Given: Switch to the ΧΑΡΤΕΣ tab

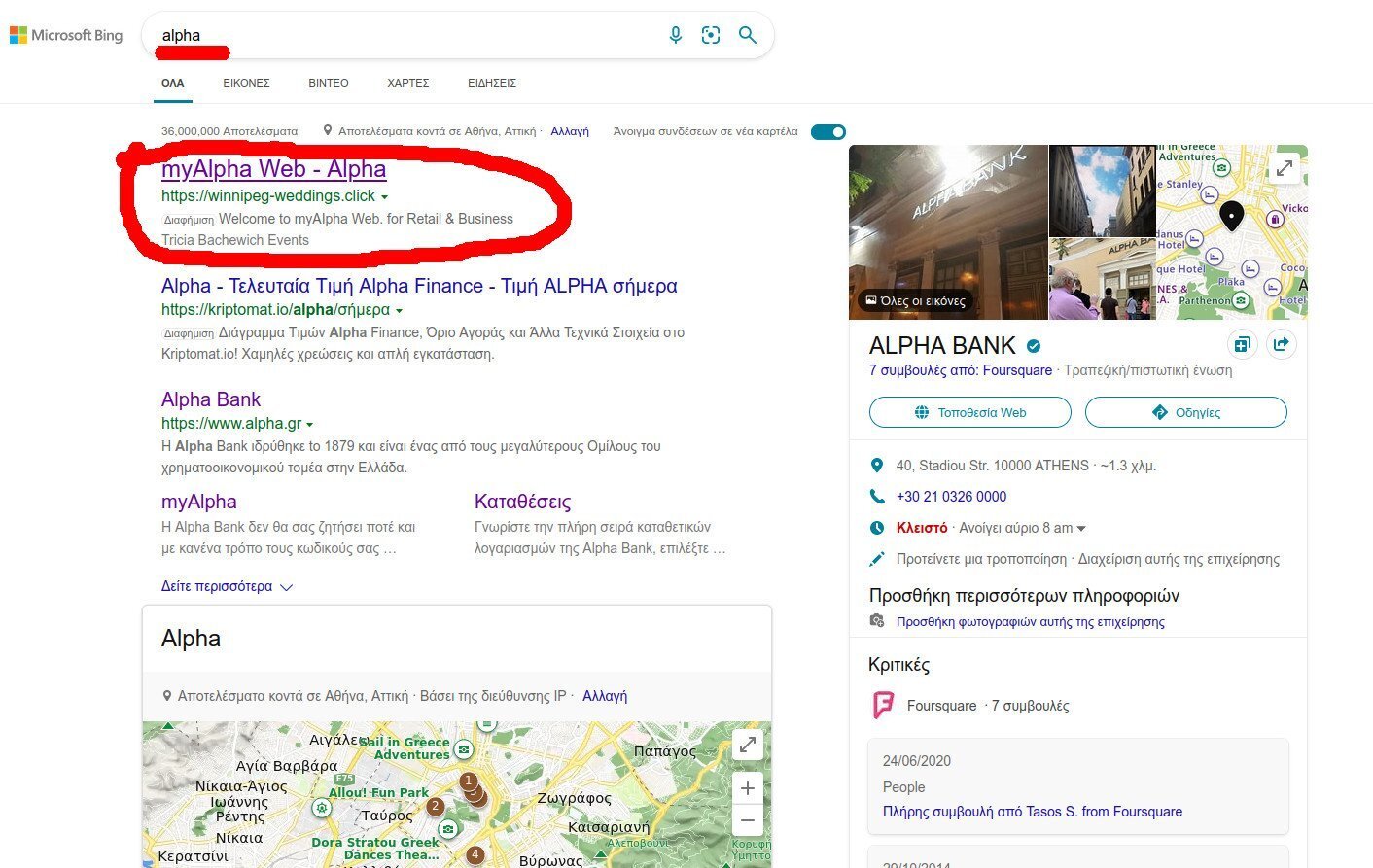Looking at the screenshot, I should click(x=408, y=83).
